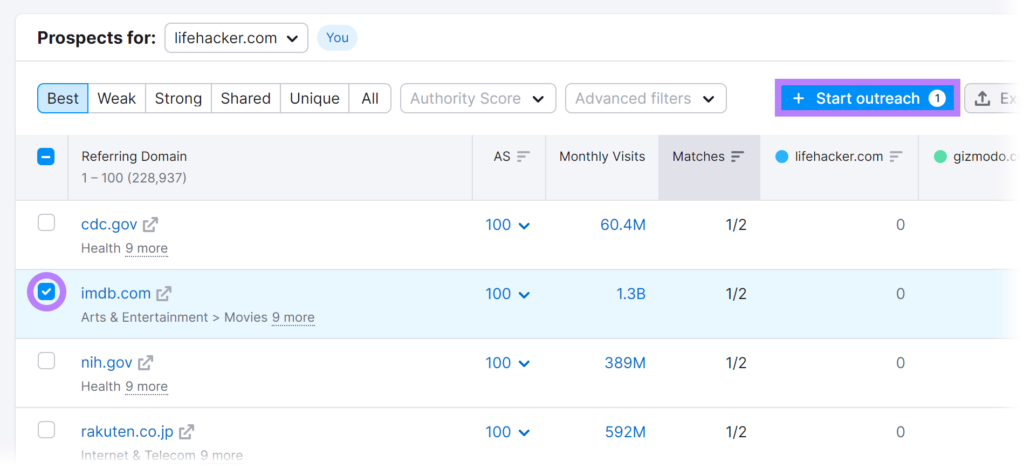
Task: Select the Weak tab
Action: [117, 99]
